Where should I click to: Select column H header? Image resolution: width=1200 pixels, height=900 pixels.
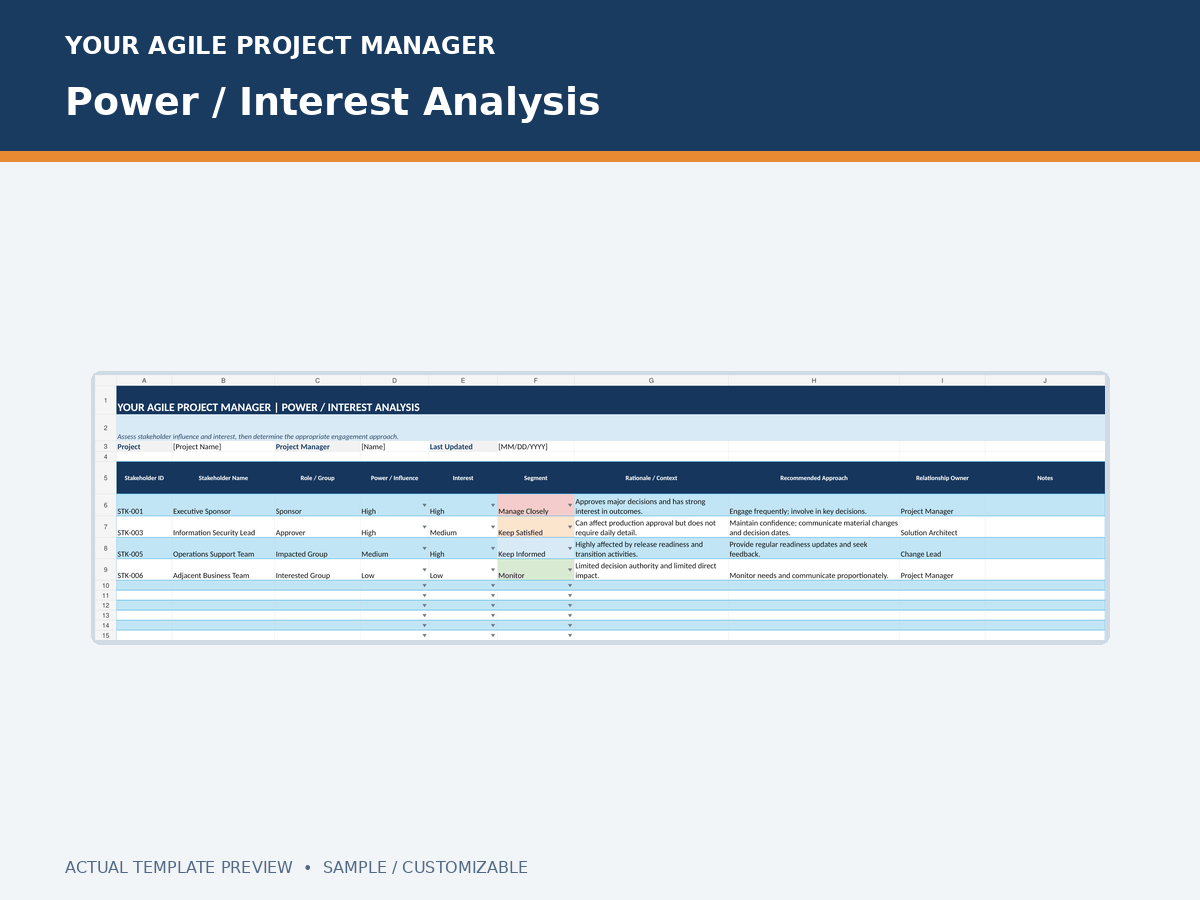(814, 381)
